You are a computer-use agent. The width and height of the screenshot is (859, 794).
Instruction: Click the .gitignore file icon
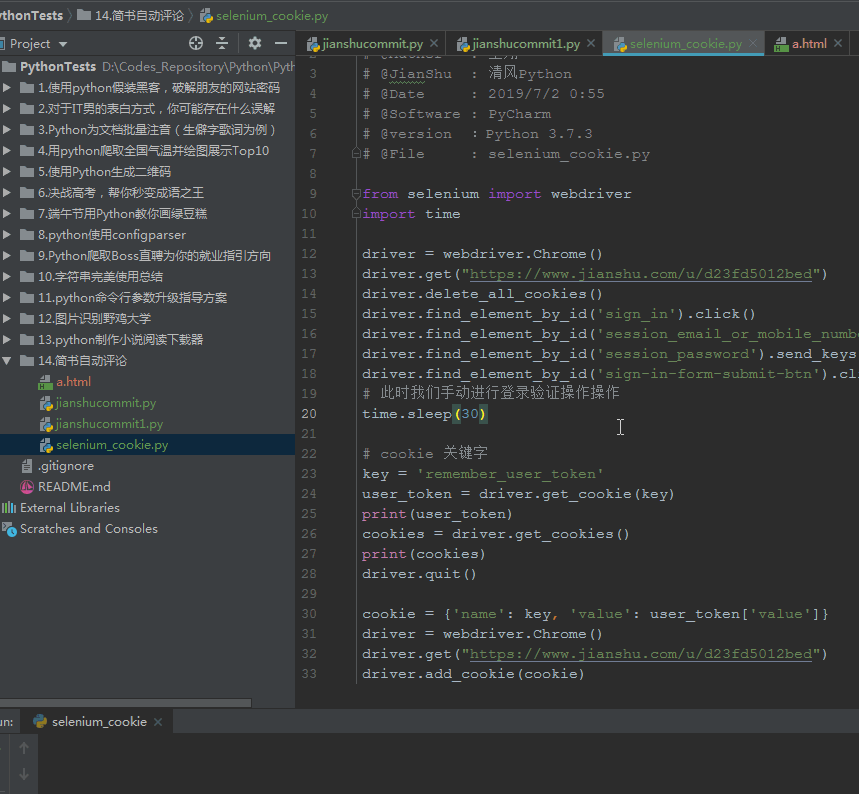[x=27, y=466]
